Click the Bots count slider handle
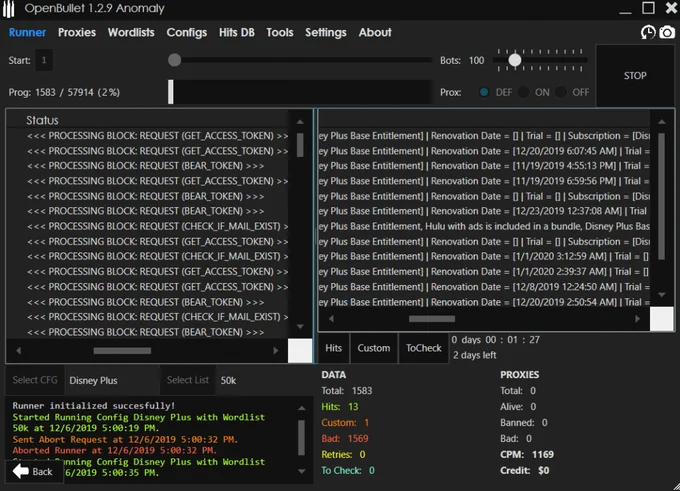The width and height of the screenshot is (680, 491). click(x=515, y=60)
